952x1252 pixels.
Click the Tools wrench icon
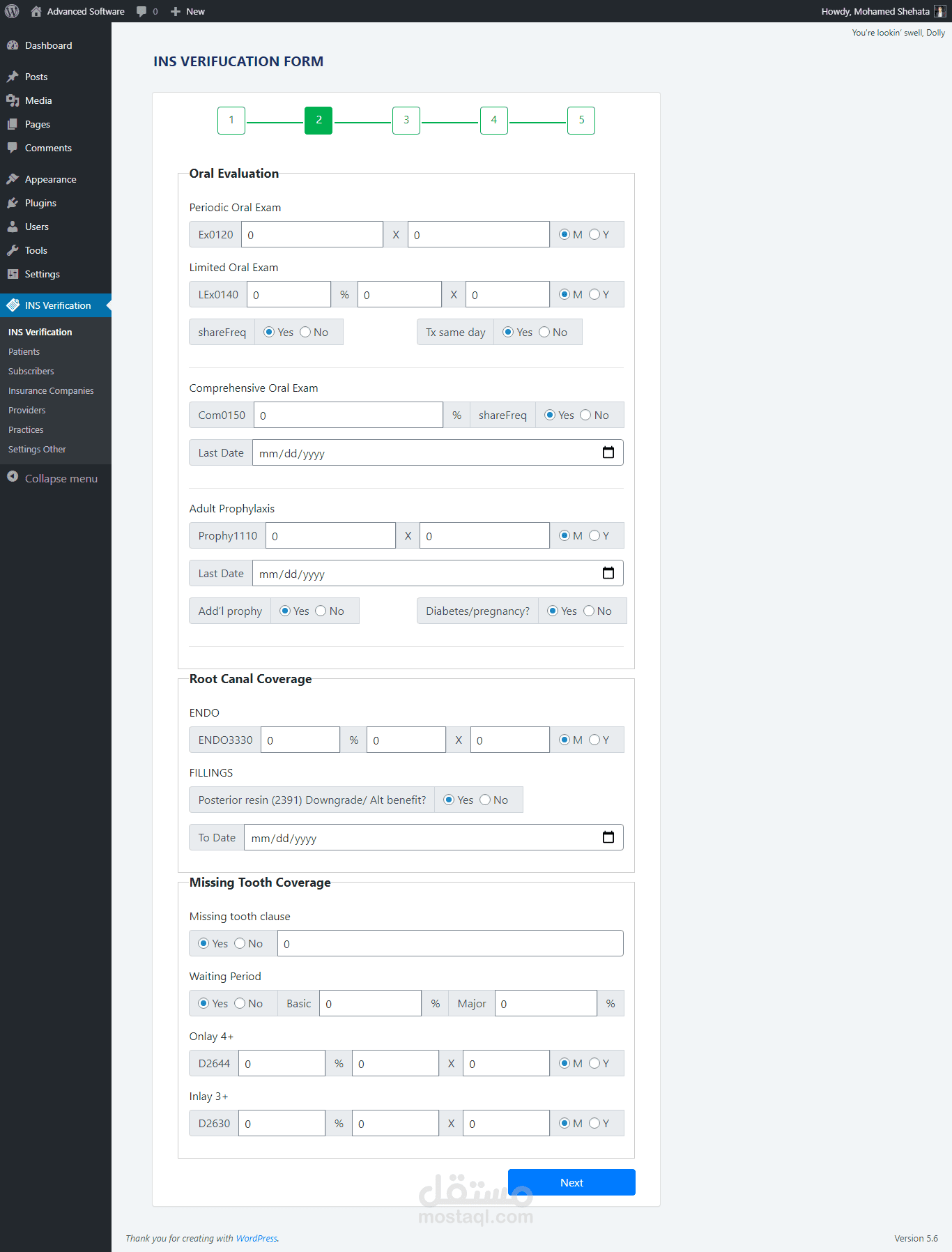tap(13, 250)
